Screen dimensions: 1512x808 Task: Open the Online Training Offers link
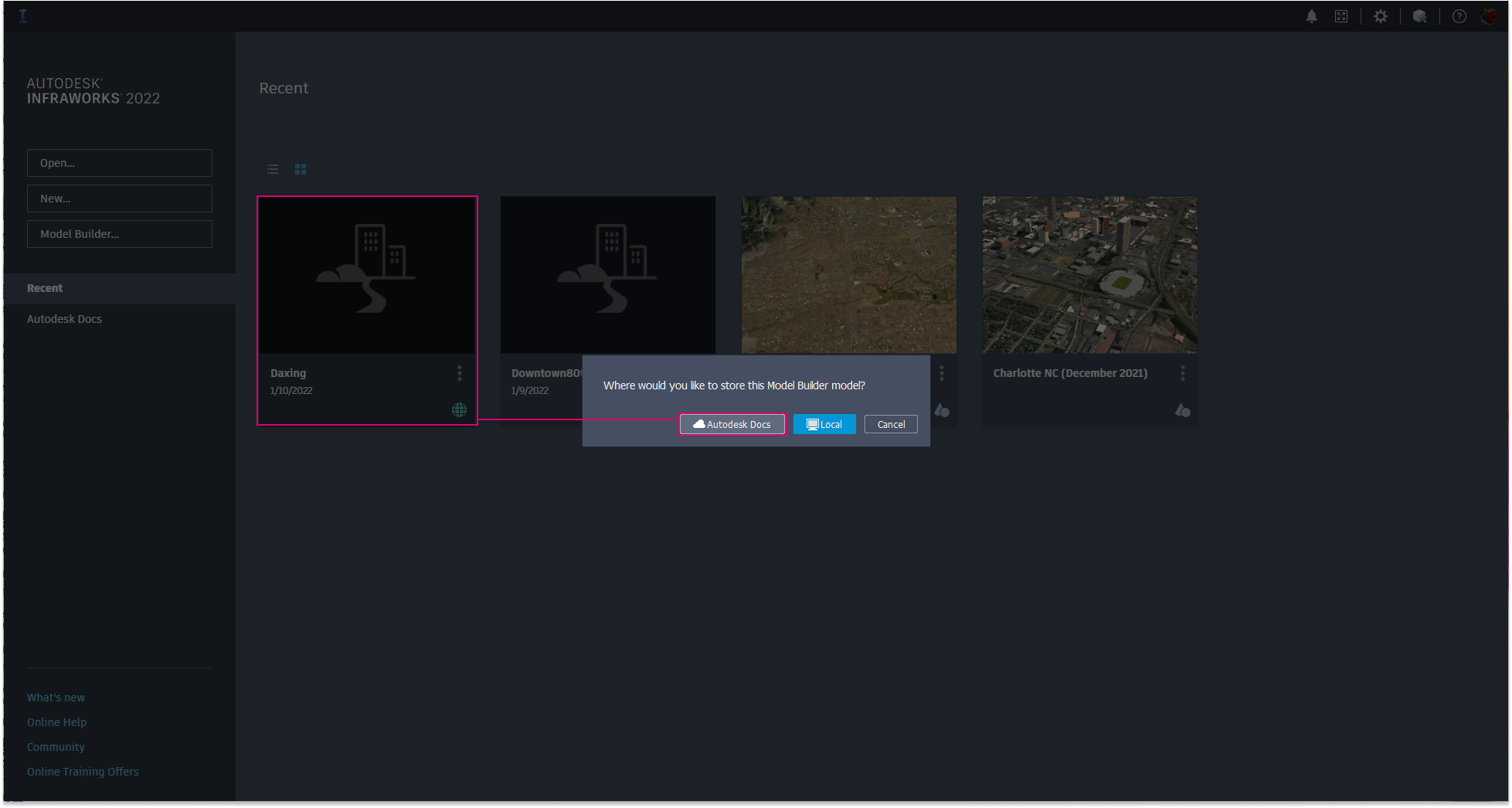83,772
